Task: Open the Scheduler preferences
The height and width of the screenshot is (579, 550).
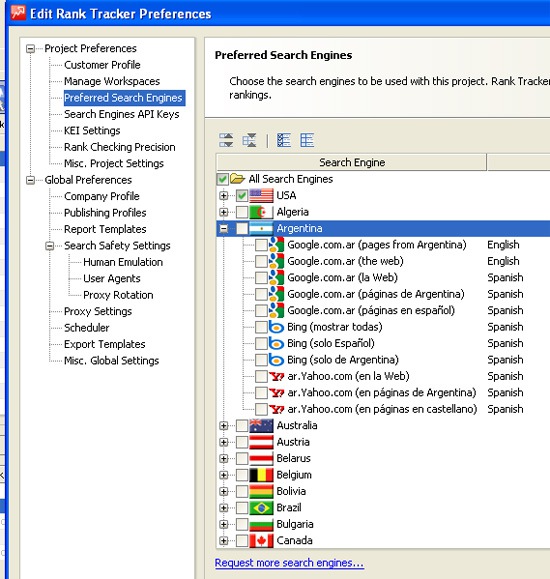Action: pos(87,328)
